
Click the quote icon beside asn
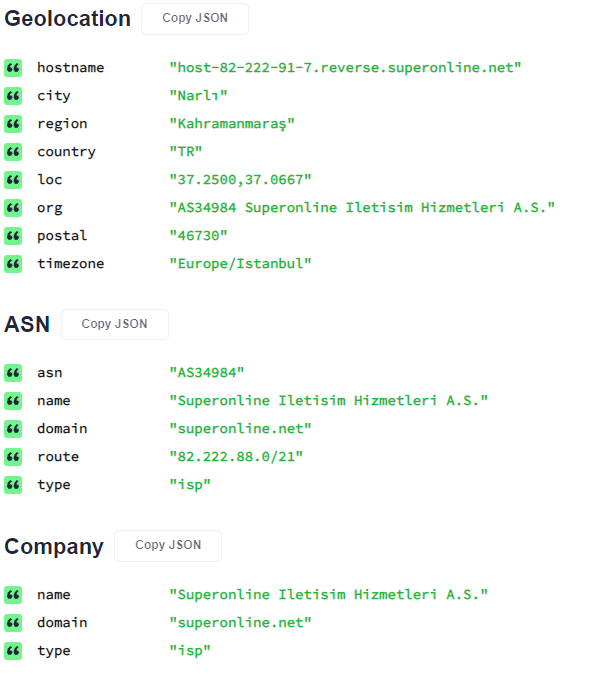pyautogui.click(x=13, y=373)
